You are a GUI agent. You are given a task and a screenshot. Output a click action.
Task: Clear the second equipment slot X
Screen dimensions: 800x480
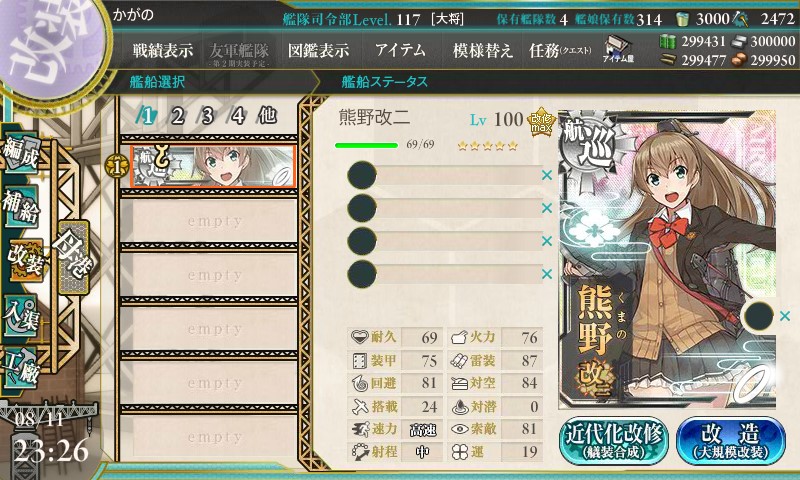(x=547, y=208)
